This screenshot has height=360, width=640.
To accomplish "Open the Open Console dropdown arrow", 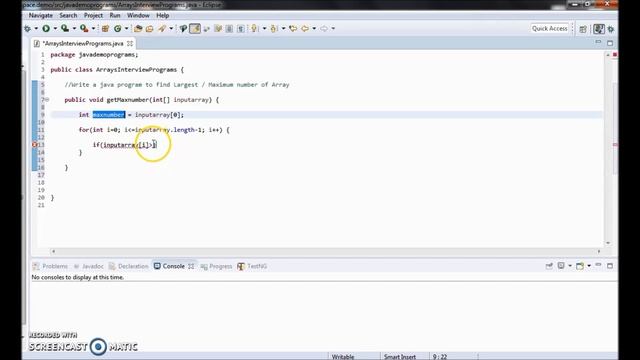I will click(589, 266).
